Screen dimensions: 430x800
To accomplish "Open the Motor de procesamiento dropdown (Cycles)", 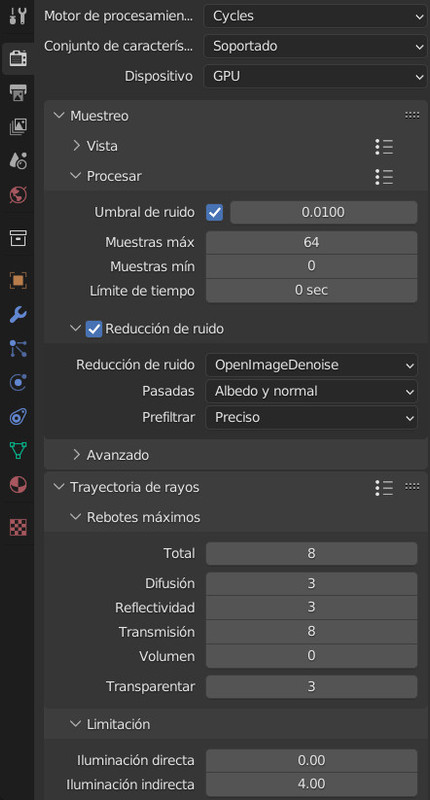I will coord(315,16).
